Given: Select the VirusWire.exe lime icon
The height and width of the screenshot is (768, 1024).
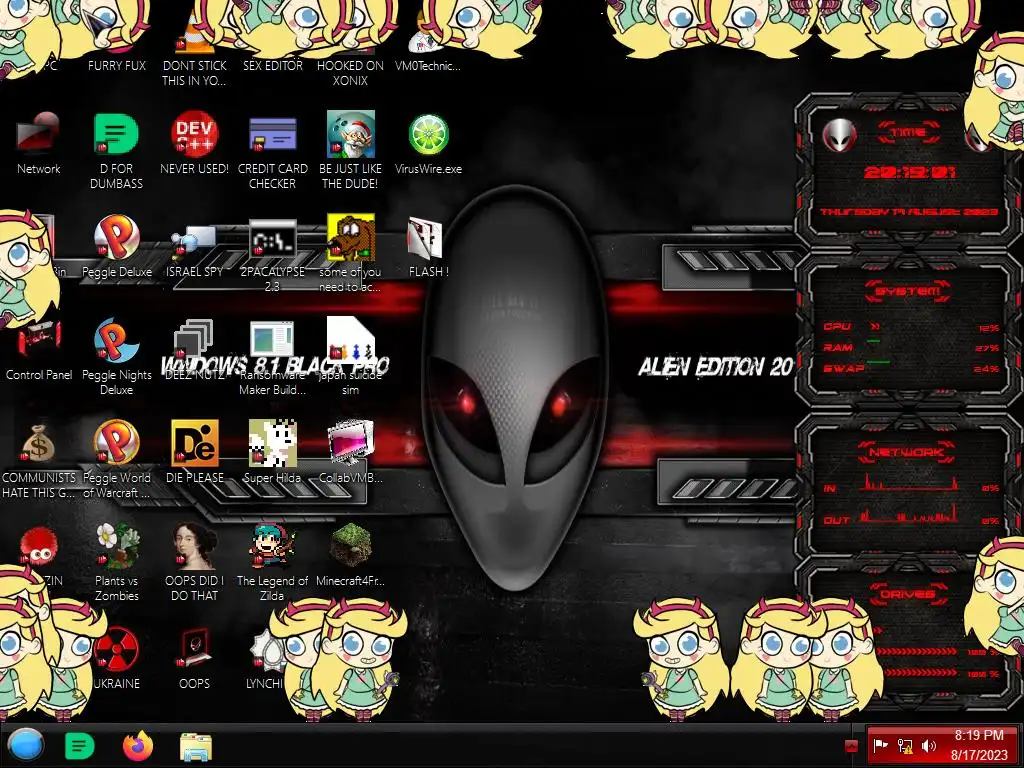Looking at the screenshot, I should [x=428, y=135].
